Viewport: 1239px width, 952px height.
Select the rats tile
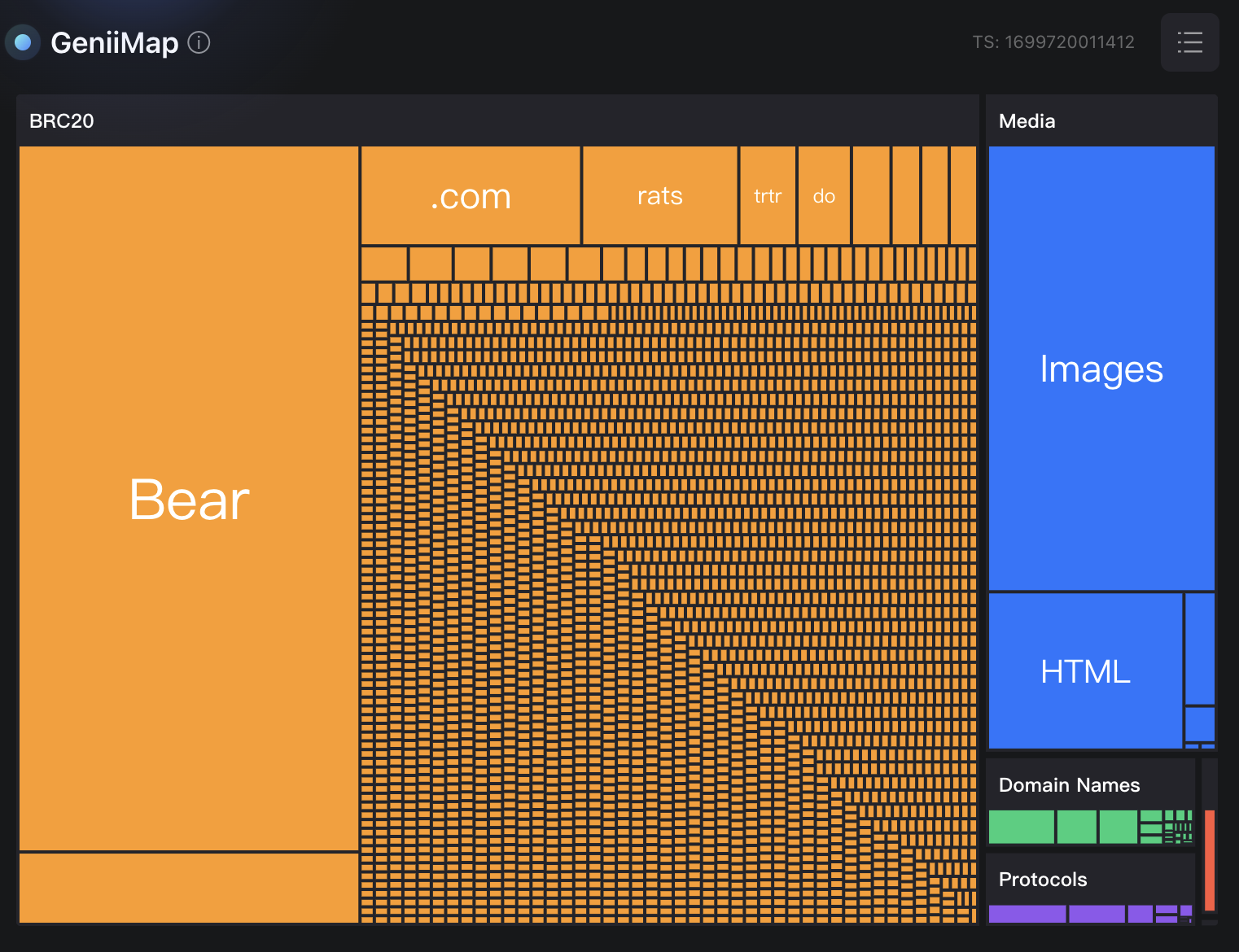(x=659, y=196)
